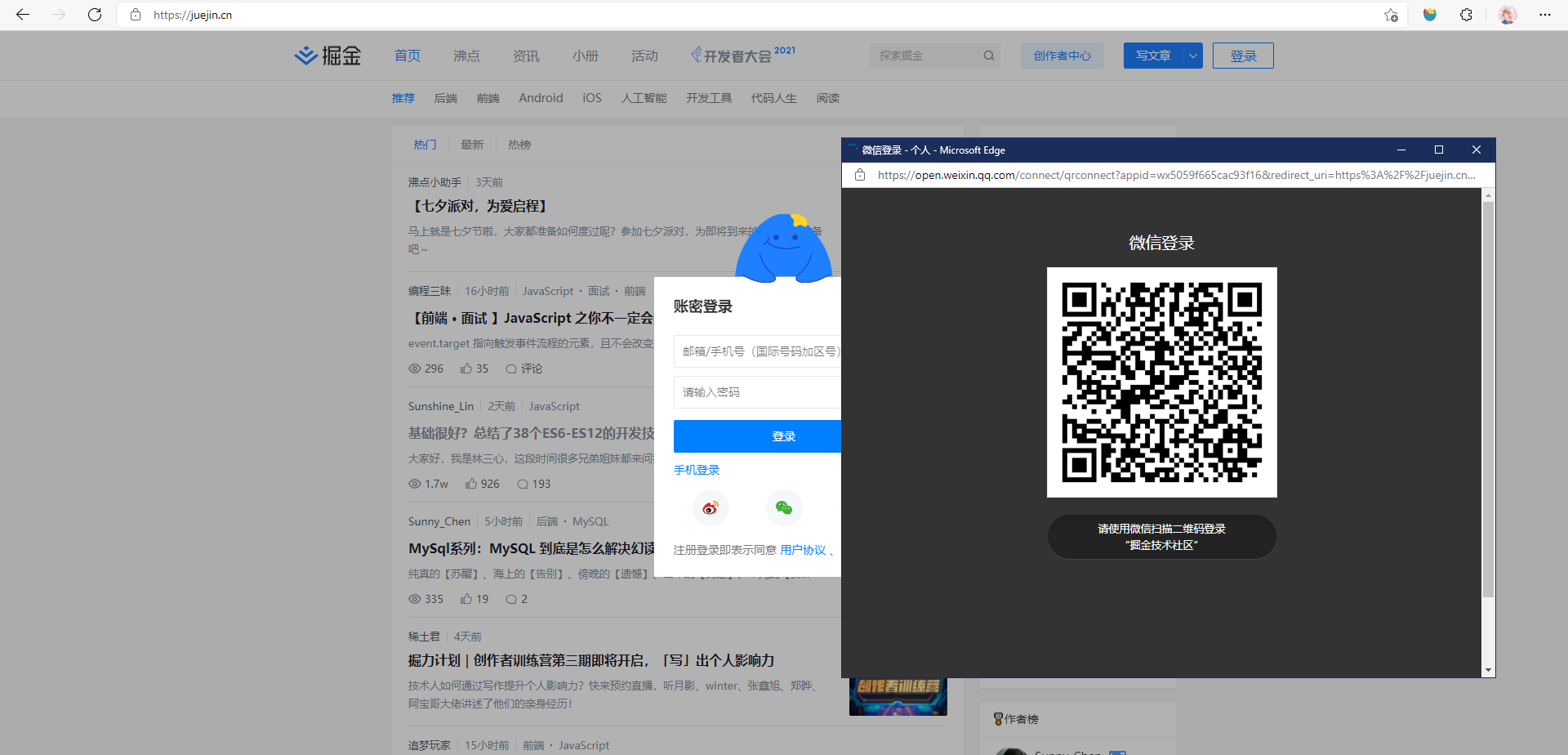
Task: Click the popup URL open.weixin.qq.com address
Action: click(1177, 175)
